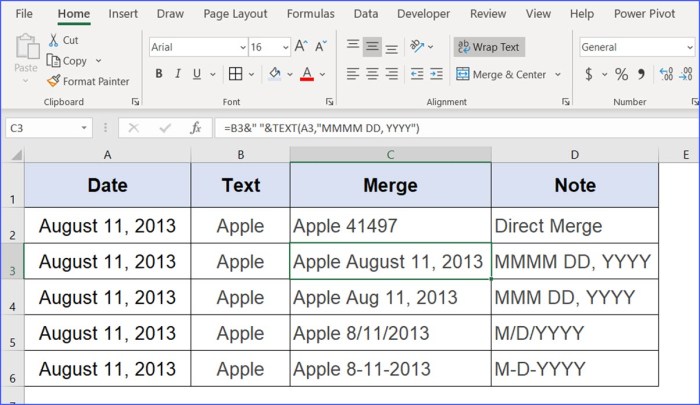700x405 pixels.
Task: Expand borders options arrow
Action: 251,74
